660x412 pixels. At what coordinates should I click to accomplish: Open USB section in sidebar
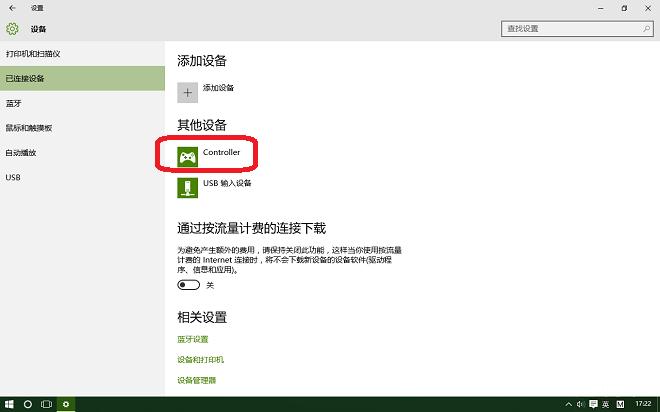[x=82, y=177]
